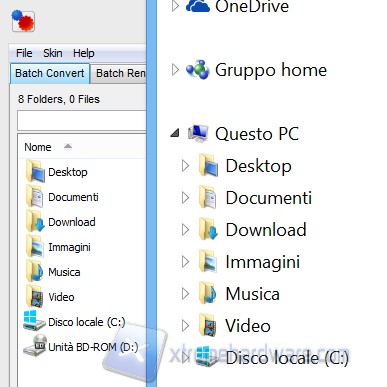Screen dimensions: 387x387
Task: Open the Help menu
Action: 84,53
